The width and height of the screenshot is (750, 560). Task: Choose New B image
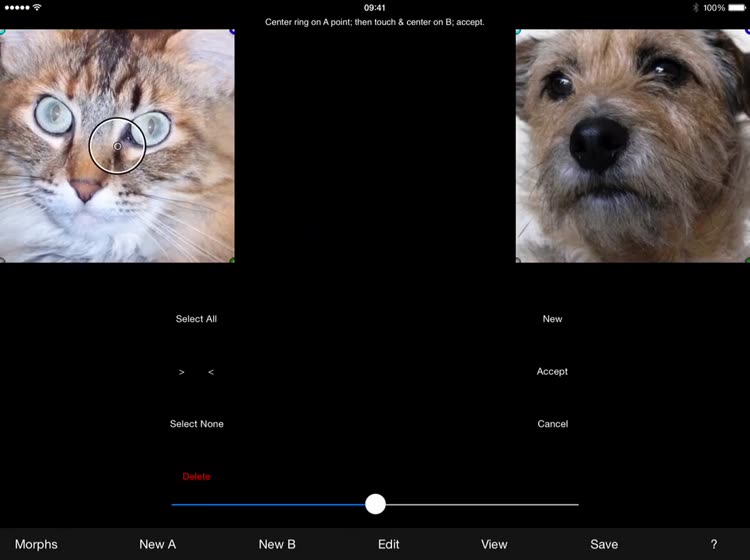(277, 544)
